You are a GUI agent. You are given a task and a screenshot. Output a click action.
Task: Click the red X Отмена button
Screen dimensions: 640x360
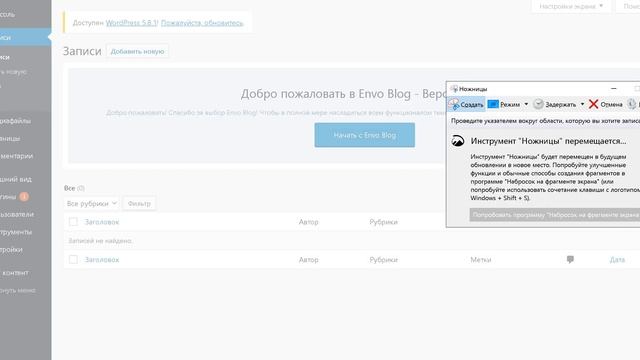point(606,104)
